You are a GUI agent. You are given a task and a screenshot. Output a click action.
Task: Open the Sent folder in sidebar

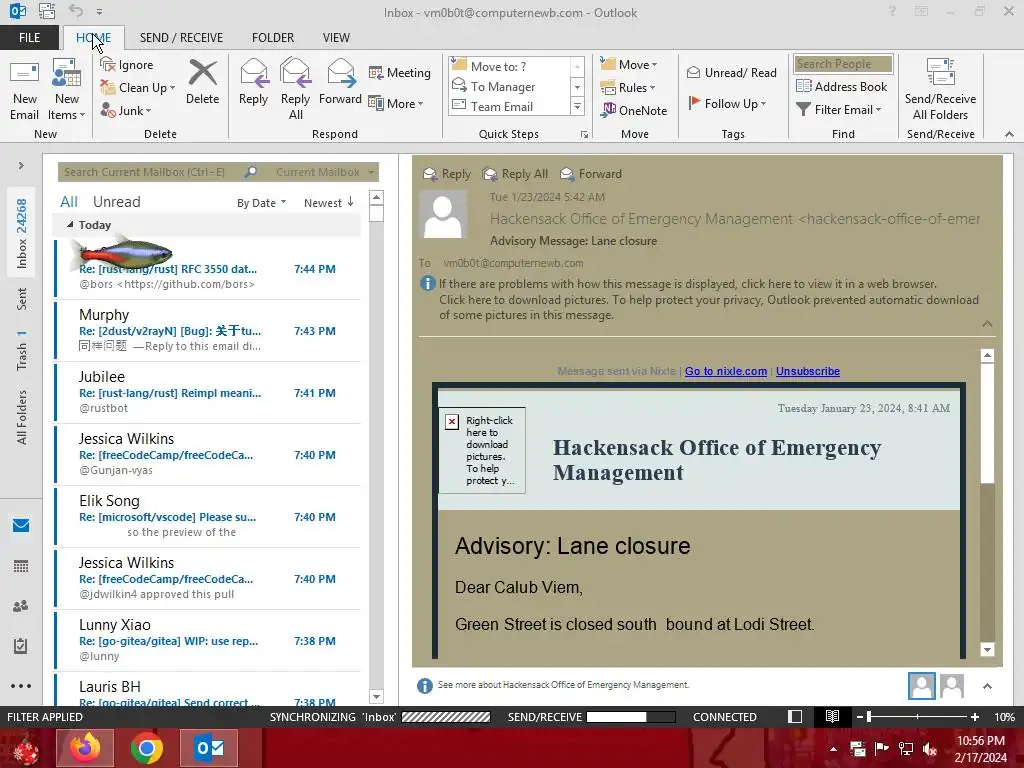[22, 298]
